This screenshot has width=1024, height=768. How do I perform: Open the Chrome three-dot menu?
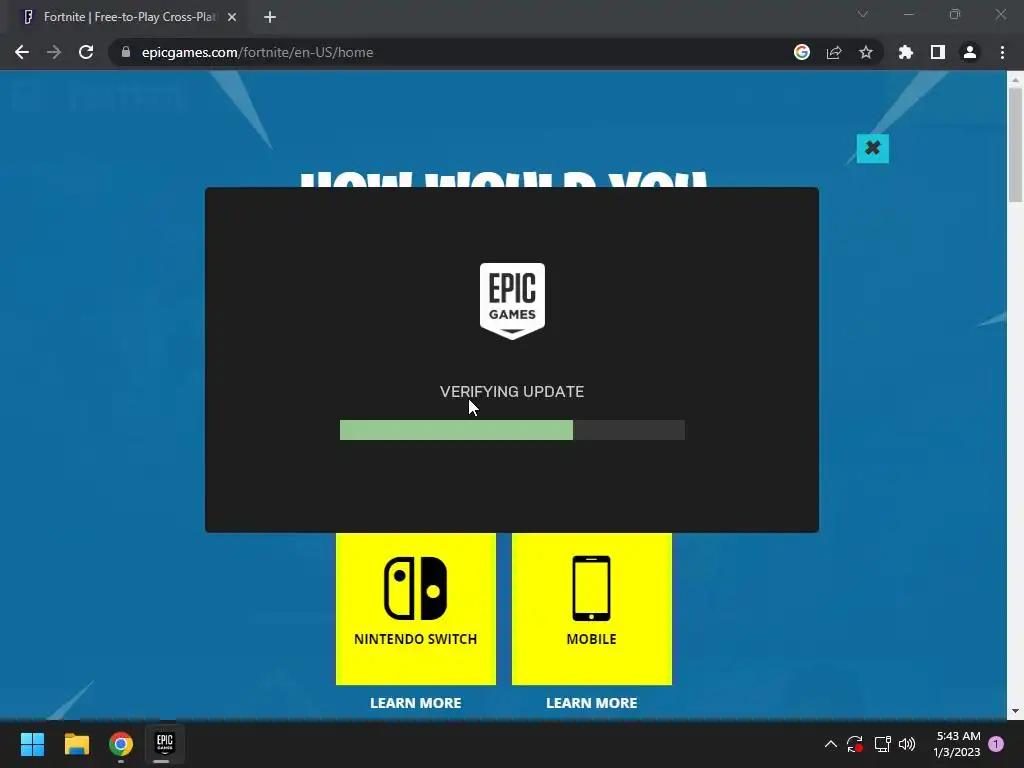point(1002,52)
